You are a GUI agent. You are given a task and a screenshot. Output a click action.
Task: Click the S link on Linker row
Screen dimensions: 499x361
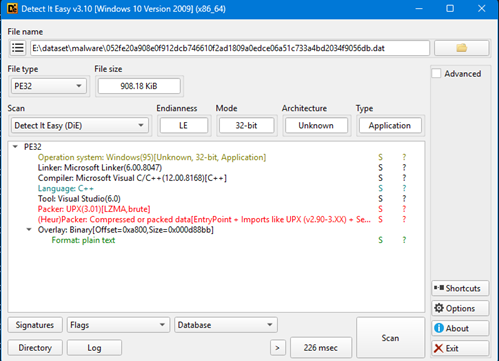click(x=380, y=168)
